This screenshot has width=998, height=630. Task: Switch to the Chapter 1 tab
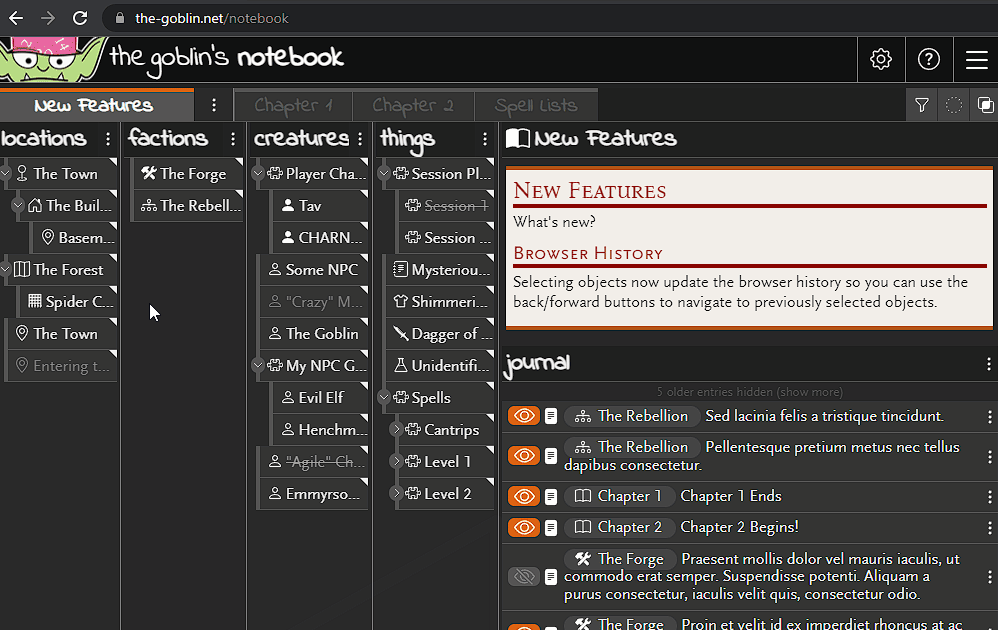pyautogui.click(x=293, y=106)
